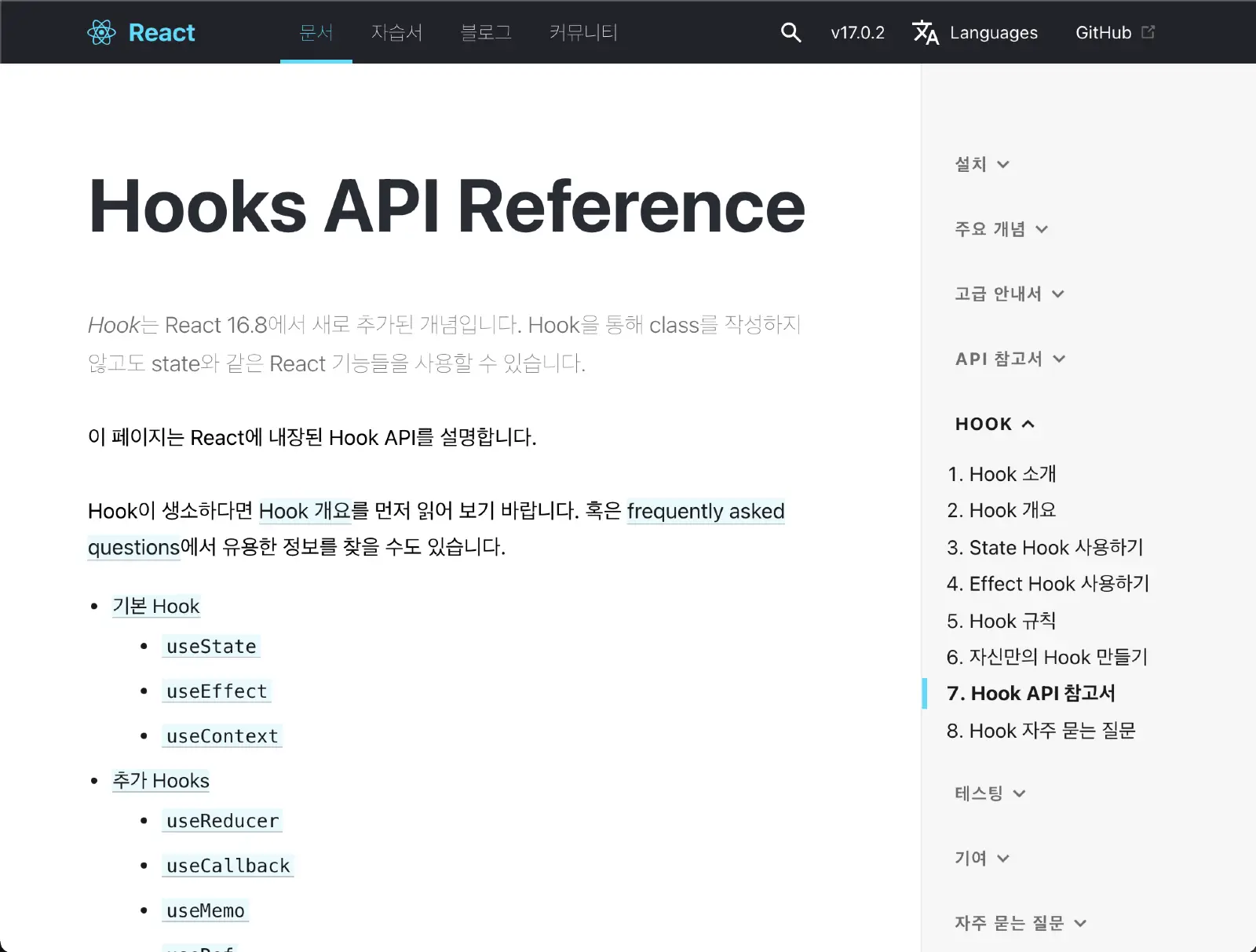Click the React atom logo icon
Screen dimensions: 1256x952
tap(101, 32)
